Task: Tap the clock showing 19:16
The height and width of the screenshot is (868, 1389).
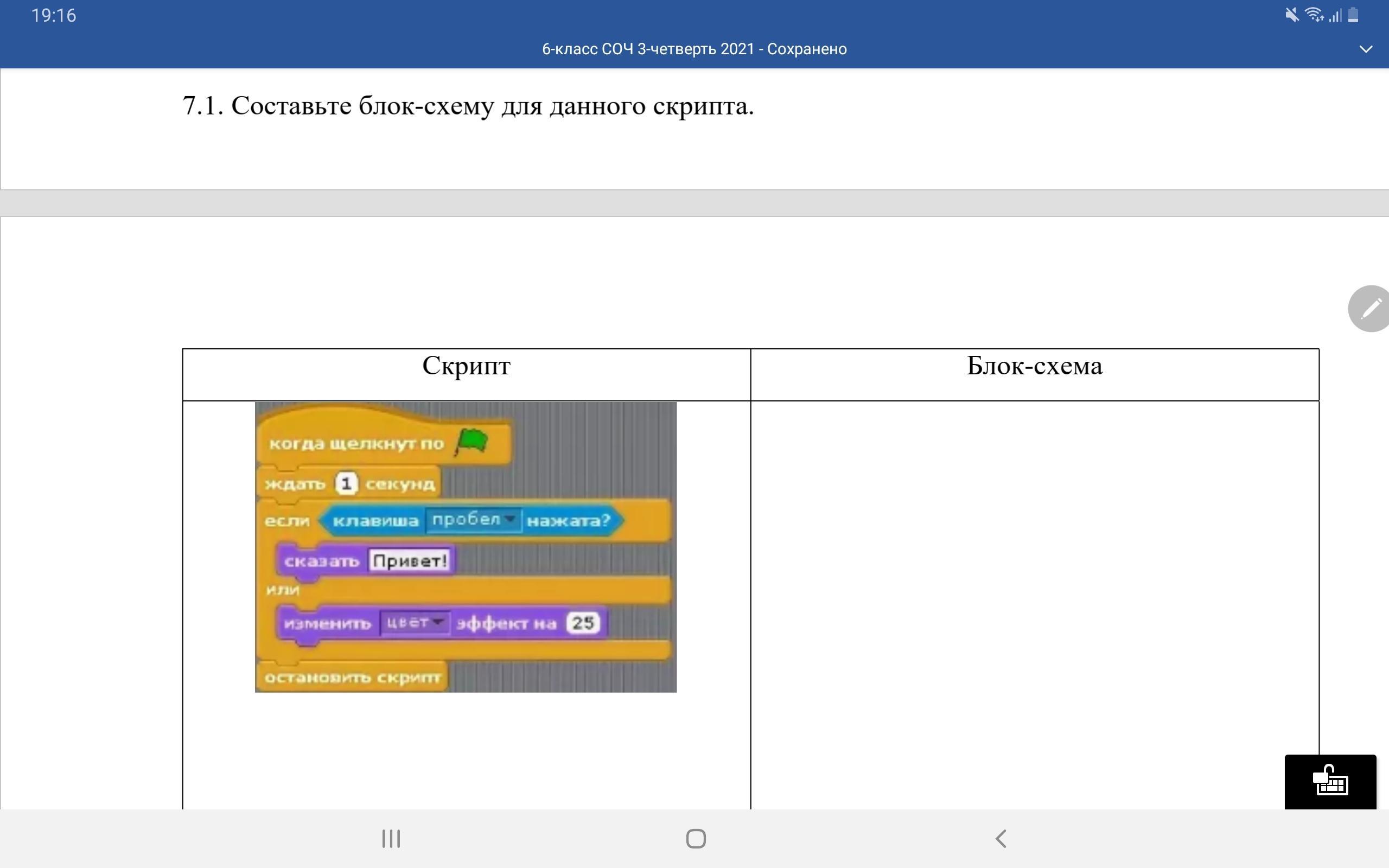Action: click(x=53, y=16)
